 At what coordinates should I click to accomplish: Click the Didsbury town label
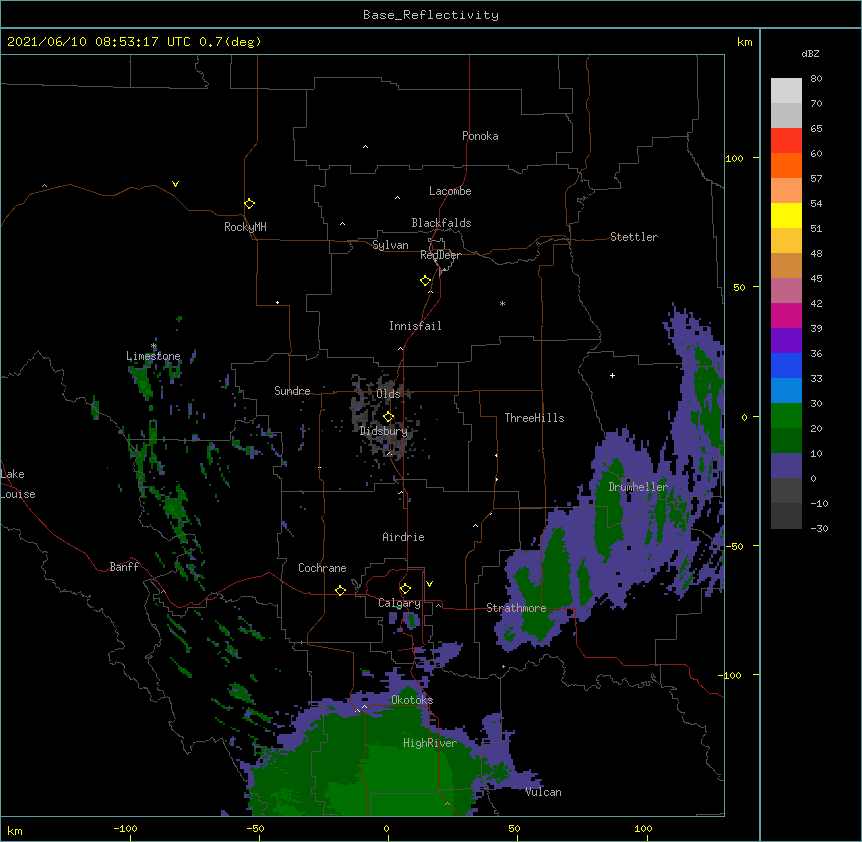383,431
